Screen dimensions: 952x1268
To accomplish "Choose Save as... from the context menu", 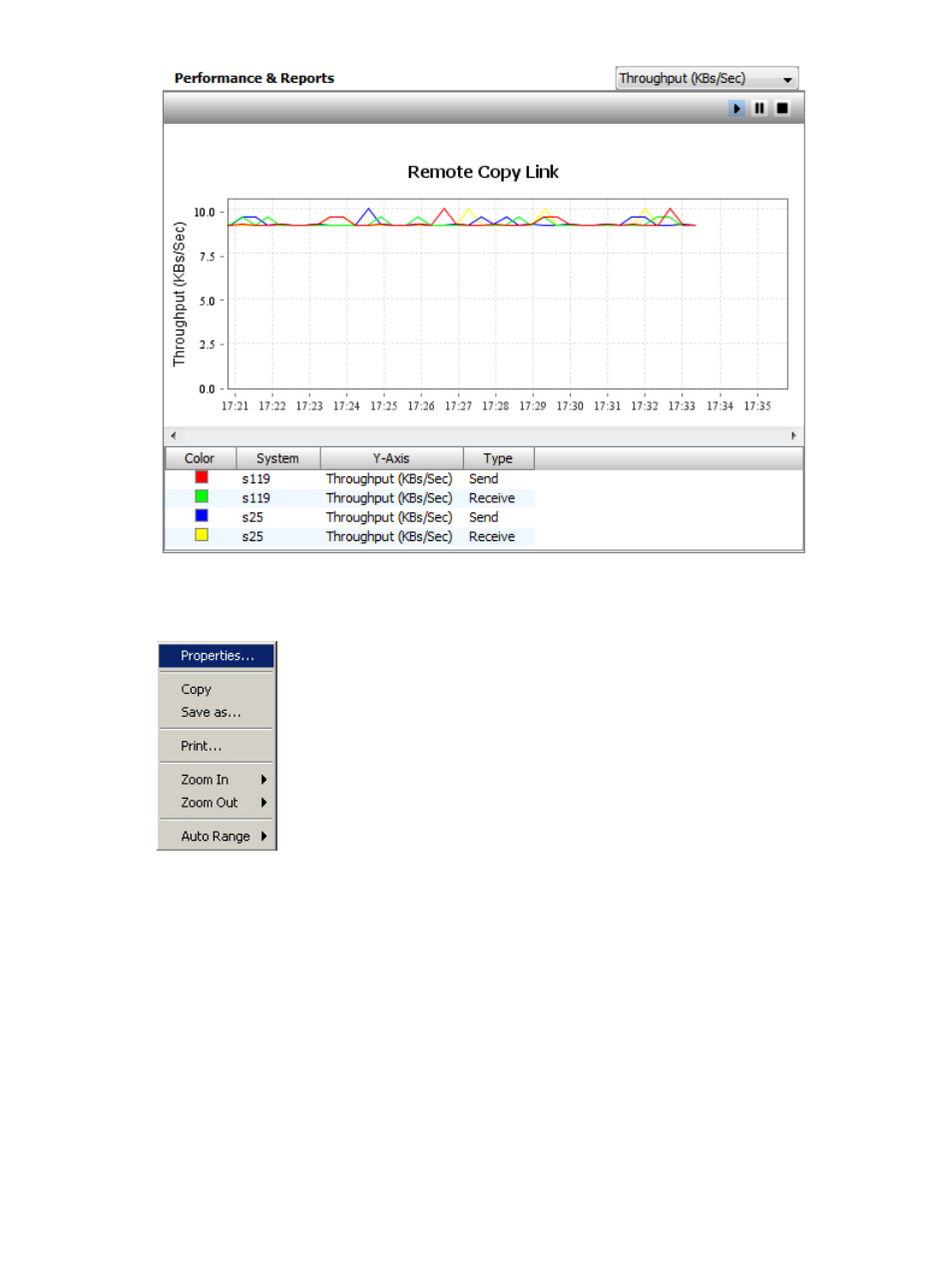I will point(217,712).
